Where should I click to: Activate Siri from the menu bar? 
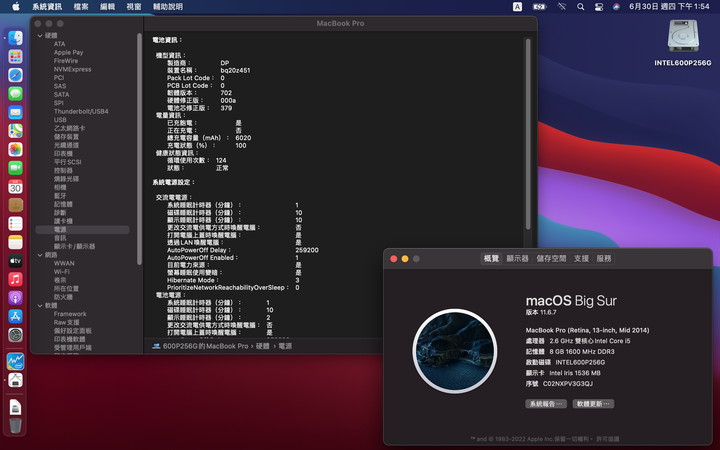tap(616, 6)
